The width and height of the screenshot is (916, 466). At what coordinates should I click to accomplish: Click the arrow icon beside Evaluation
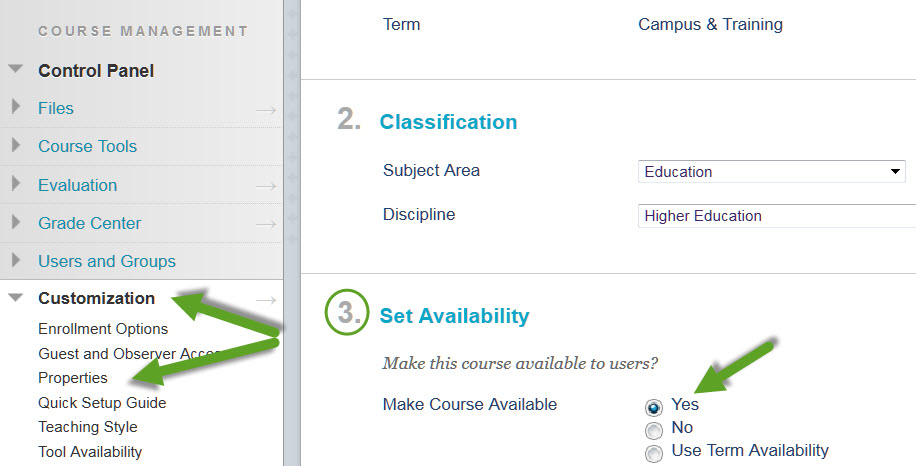point(266,186)
